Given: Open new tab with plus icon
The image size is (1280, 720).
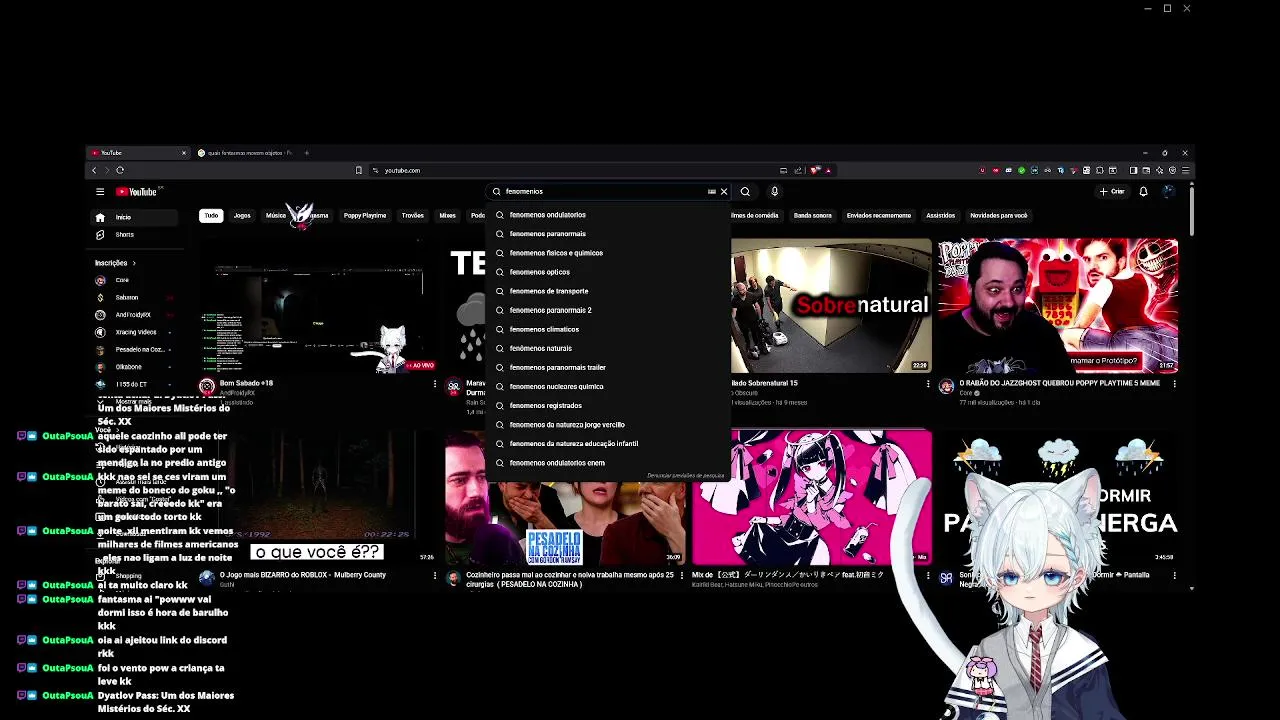Looking at the screenshot, I should pos(307,153).
